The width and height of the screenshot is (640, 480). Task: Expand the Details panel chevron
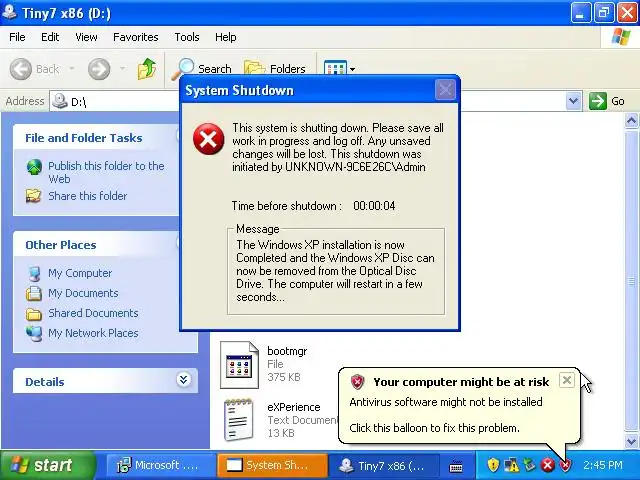(184, 380)
